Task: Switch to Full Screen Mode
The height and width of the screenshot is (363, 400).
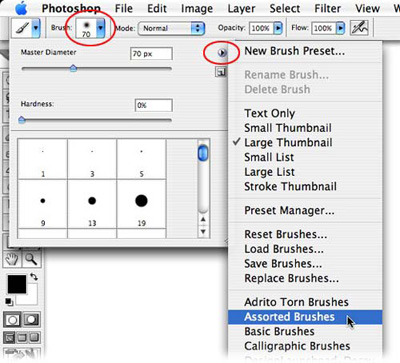Action: pos(34,338)
